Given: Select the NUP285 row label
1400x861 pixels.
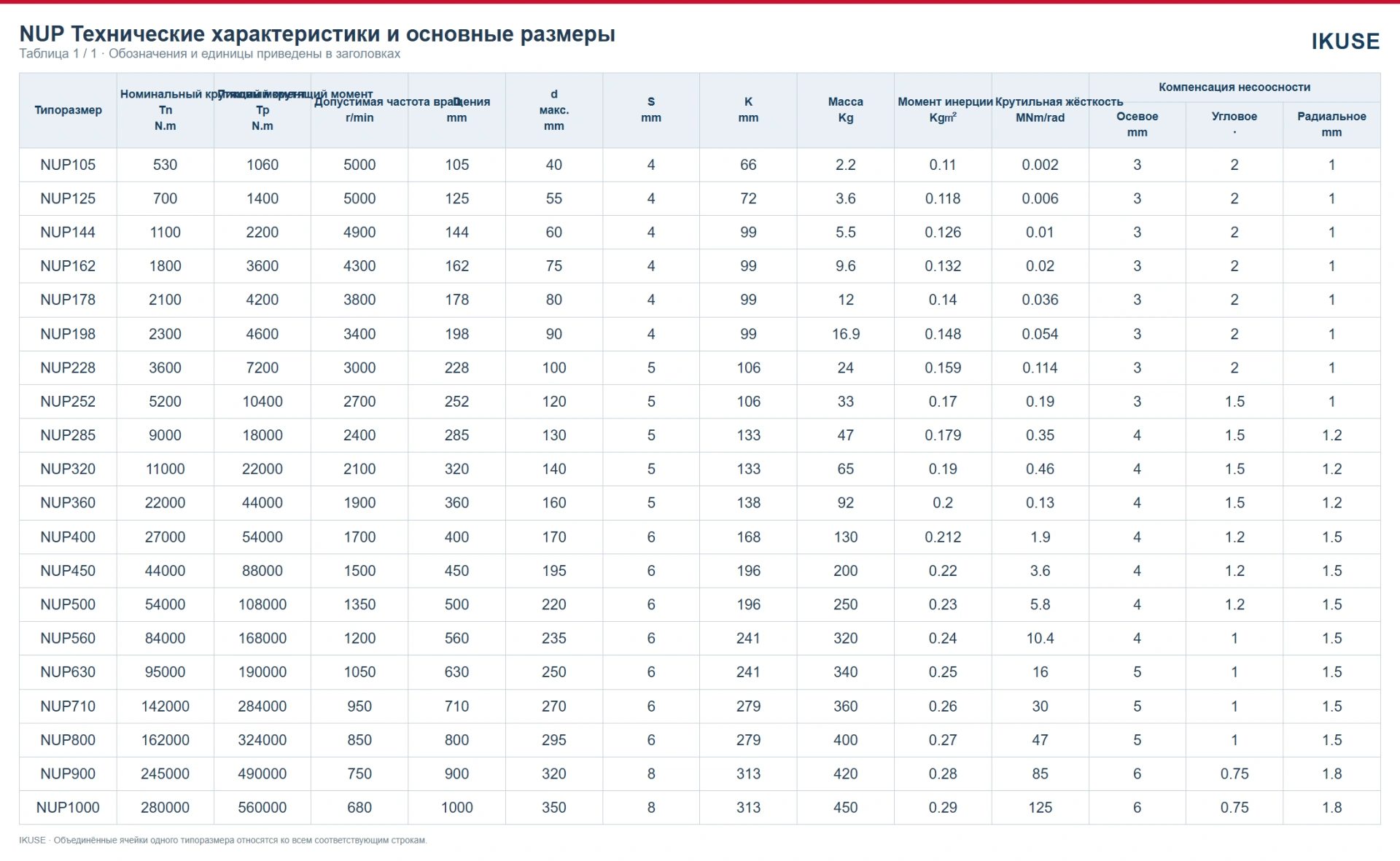Looking at the screenshot, I should pyautogui.click(x=68, y=435).
